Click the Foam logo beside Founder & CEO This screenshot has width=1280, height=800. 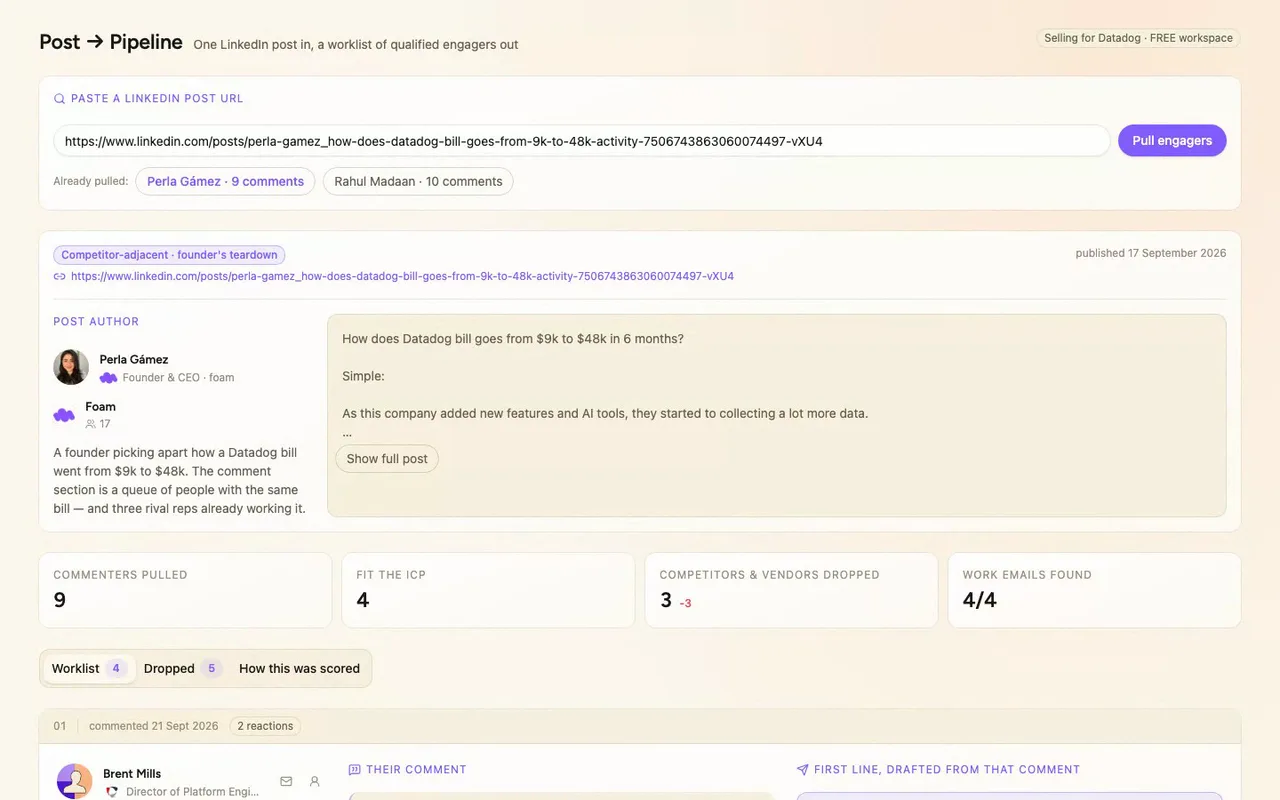(108, 378)
